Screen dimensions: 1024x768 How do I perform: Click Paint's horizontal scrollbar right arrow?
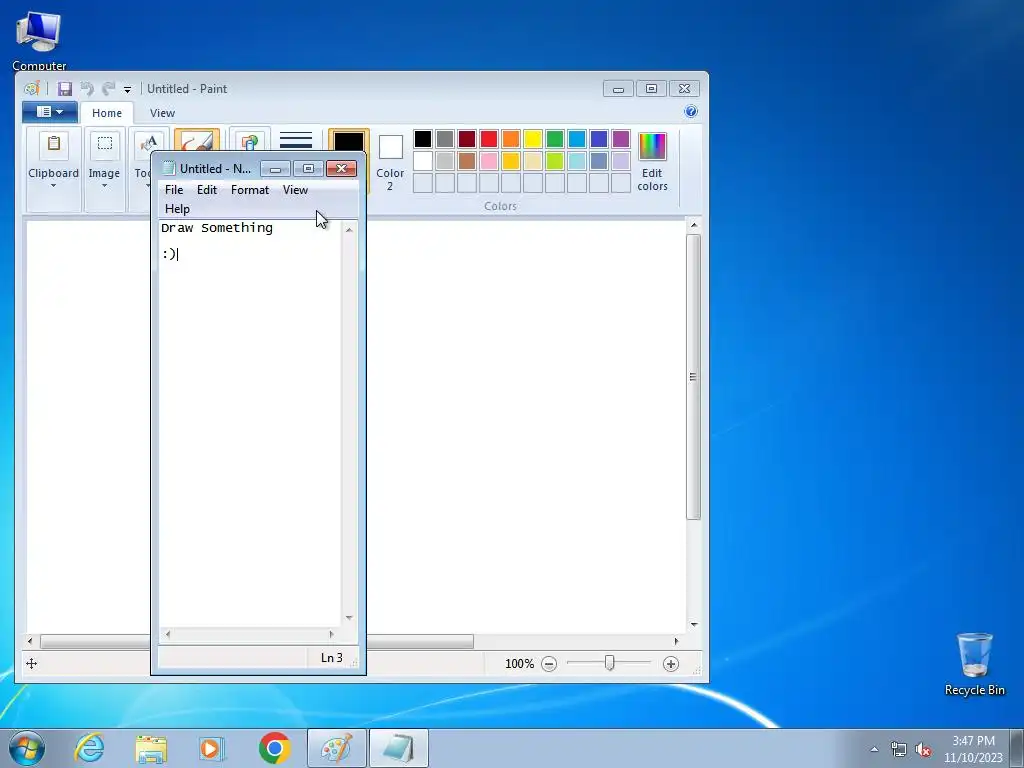[676, 641]
